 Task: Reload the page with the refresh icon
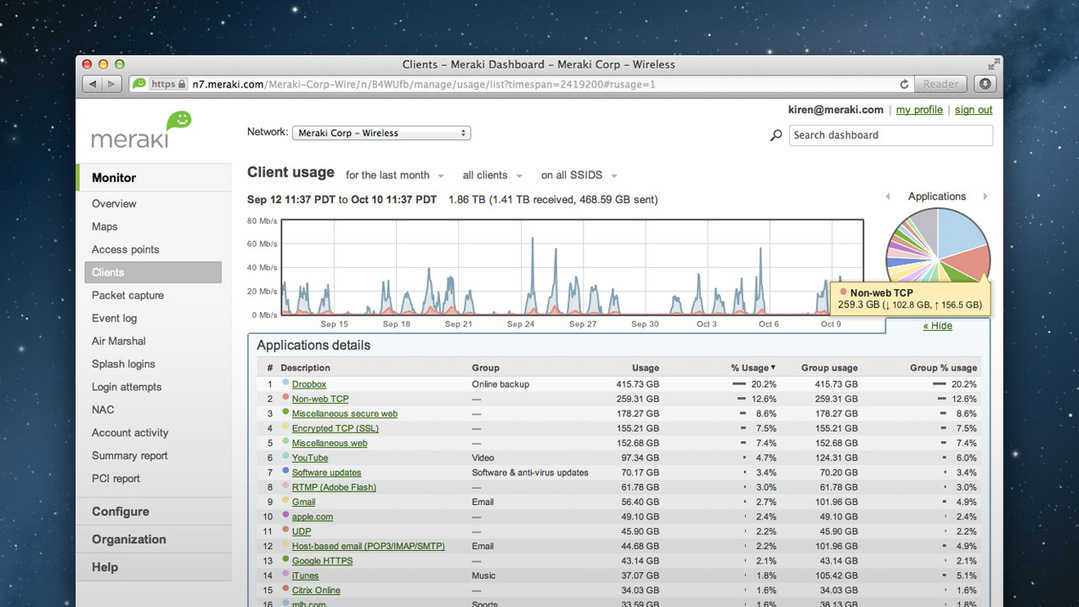coord(904,84)
